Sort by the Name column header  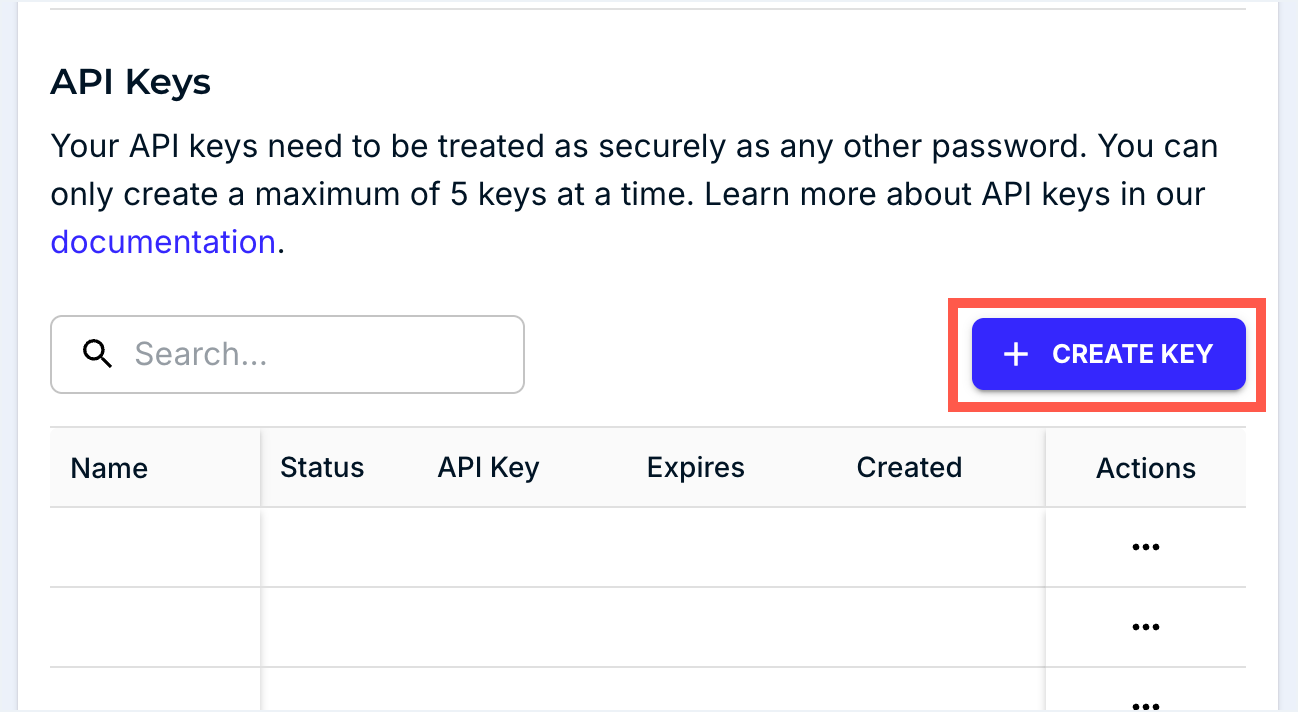click(x=110, y=468)
